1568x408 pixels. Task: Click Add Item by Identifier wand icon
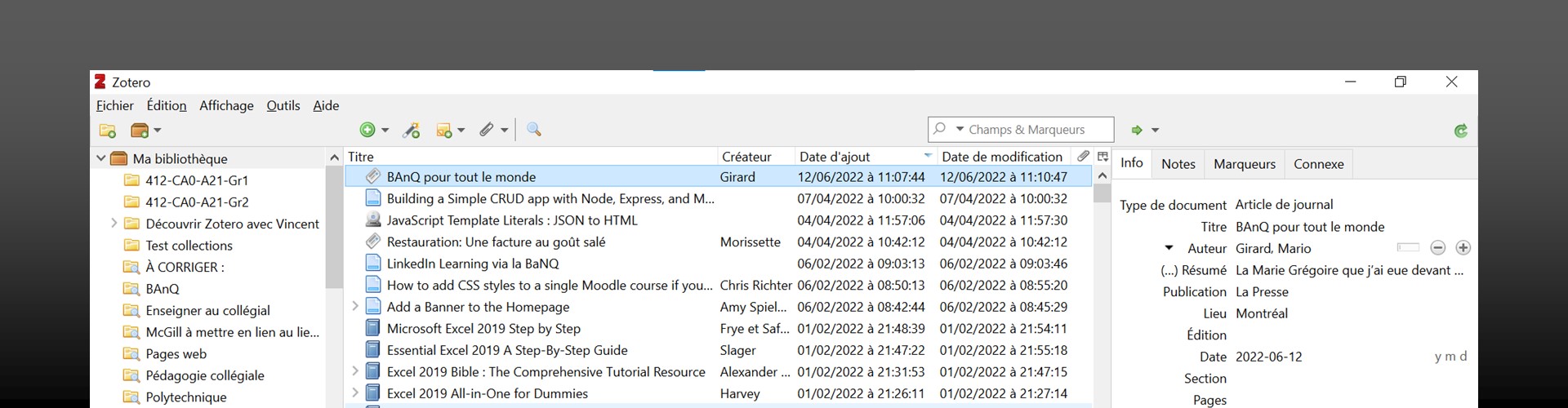[412, 130]
